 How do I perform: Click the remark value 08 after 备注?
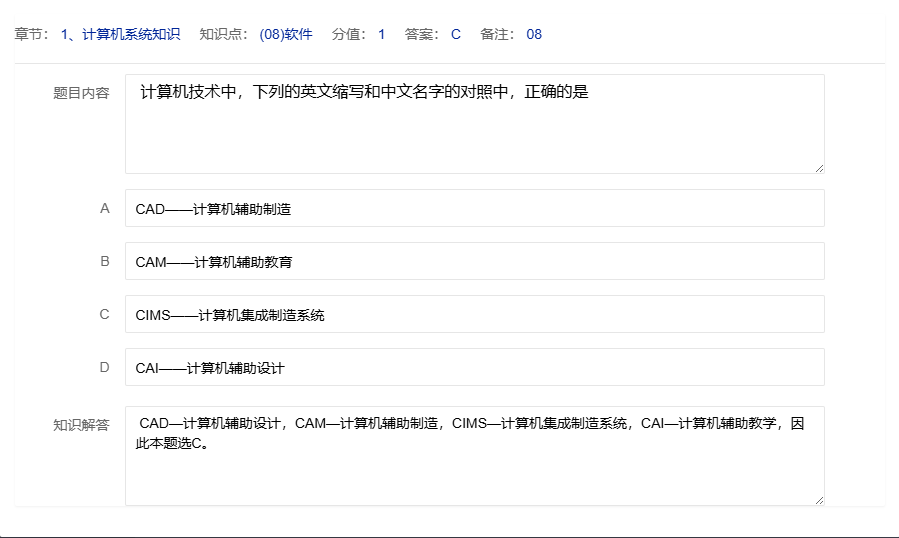534,35
